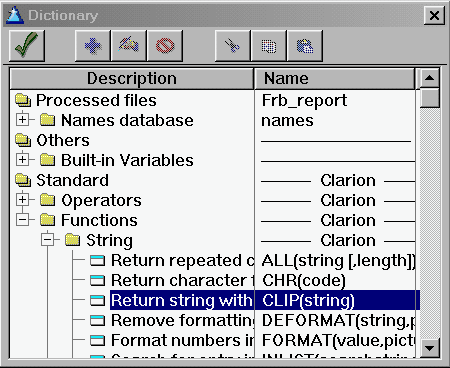Select the Remove formatting row
The image size is (450, 368).
[182, 320]
